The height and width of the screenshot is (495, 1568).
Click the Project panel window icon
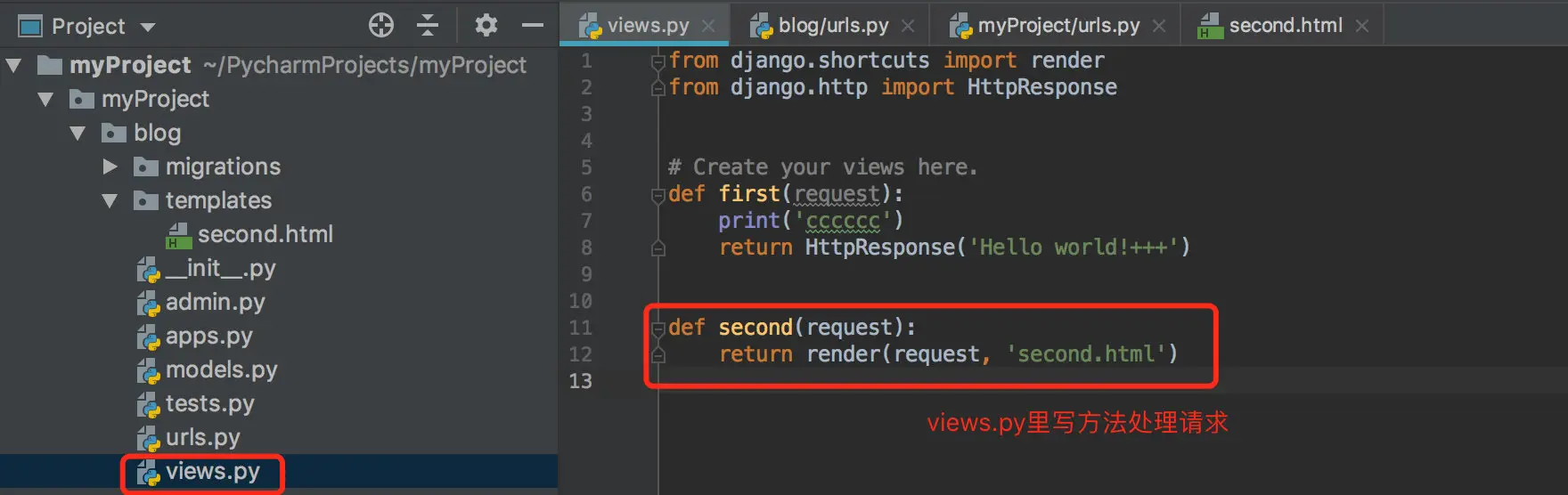click(30, 26)
